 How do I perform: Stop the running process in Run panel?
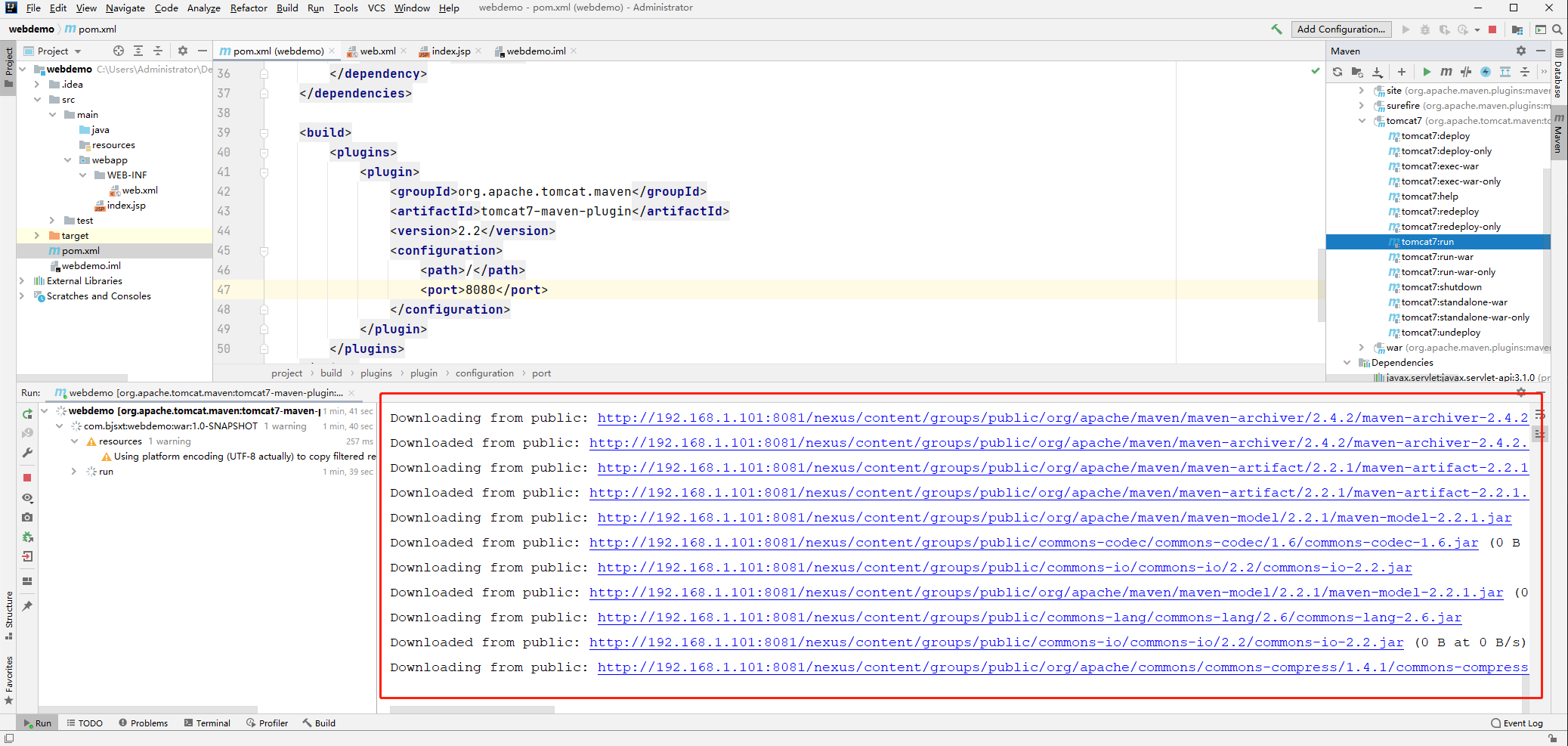[27, 478]
